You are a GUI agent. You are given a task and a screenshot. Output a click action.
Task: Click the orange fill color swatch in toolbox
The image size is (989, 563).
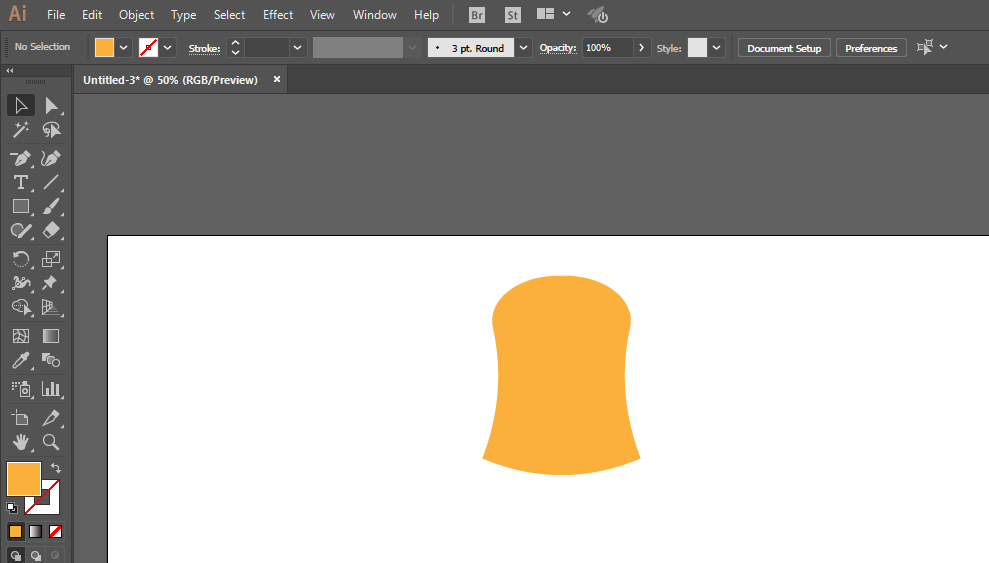[24, 478]
